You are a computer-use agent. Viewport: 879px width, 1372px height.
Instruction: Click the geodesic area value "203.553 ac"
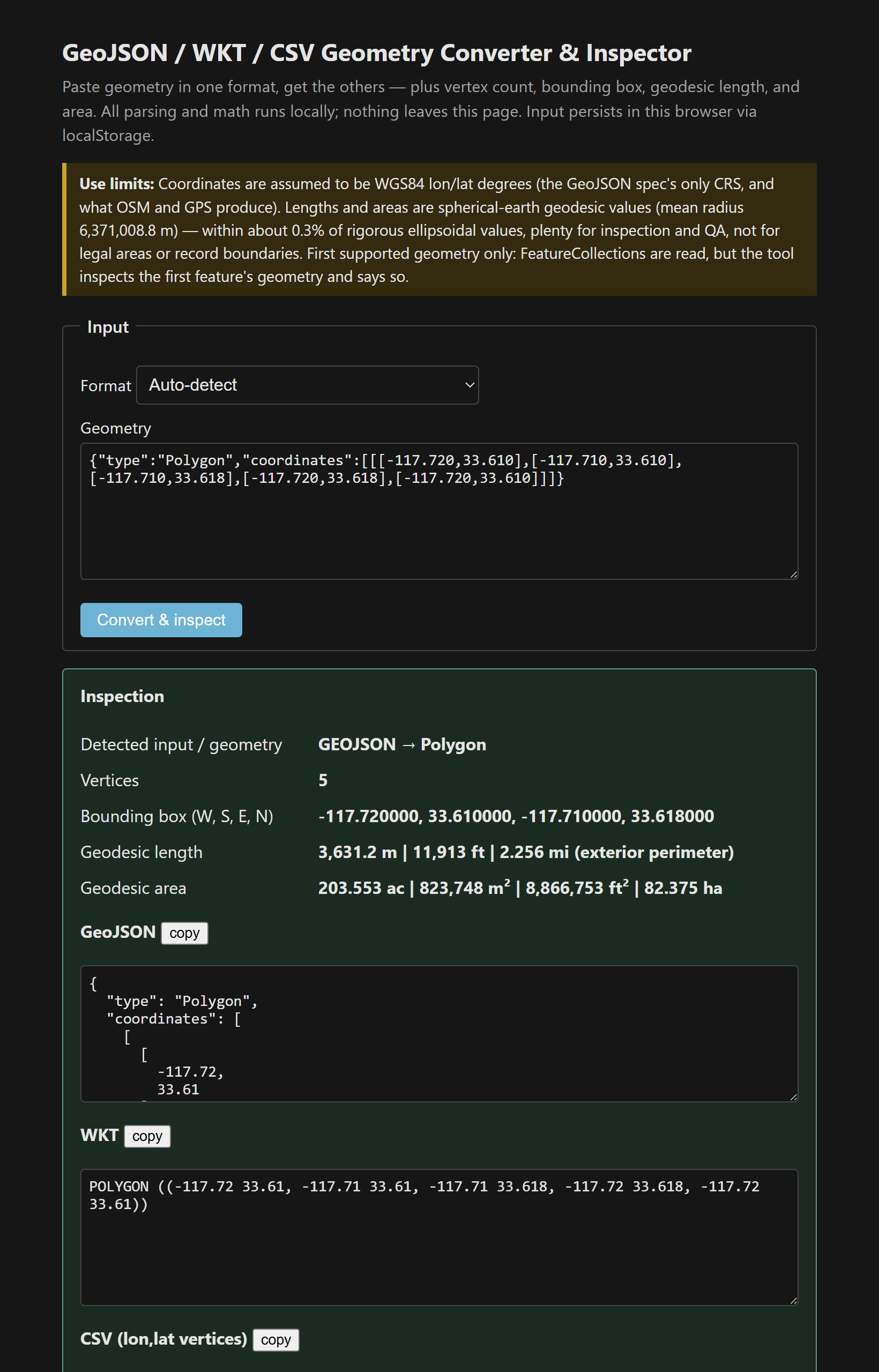(361, 889)
